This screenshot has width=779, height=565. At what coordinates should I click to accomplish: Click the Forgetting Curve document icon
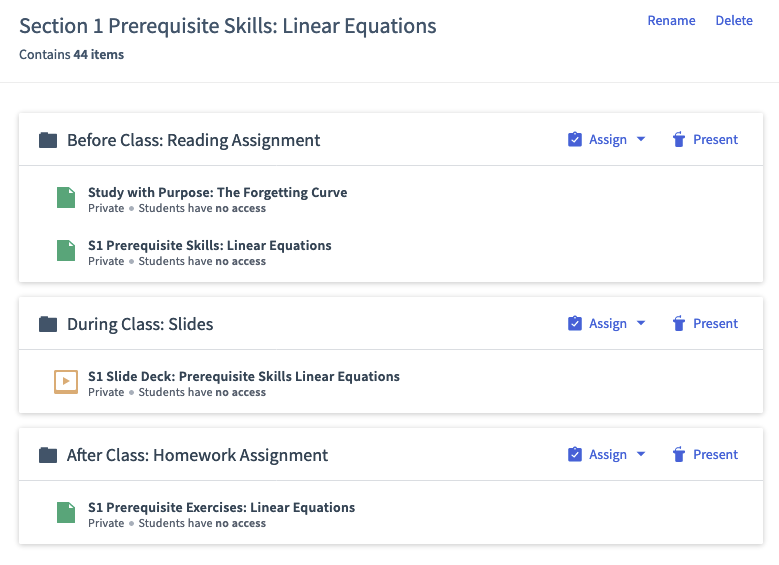pos(66,197)
